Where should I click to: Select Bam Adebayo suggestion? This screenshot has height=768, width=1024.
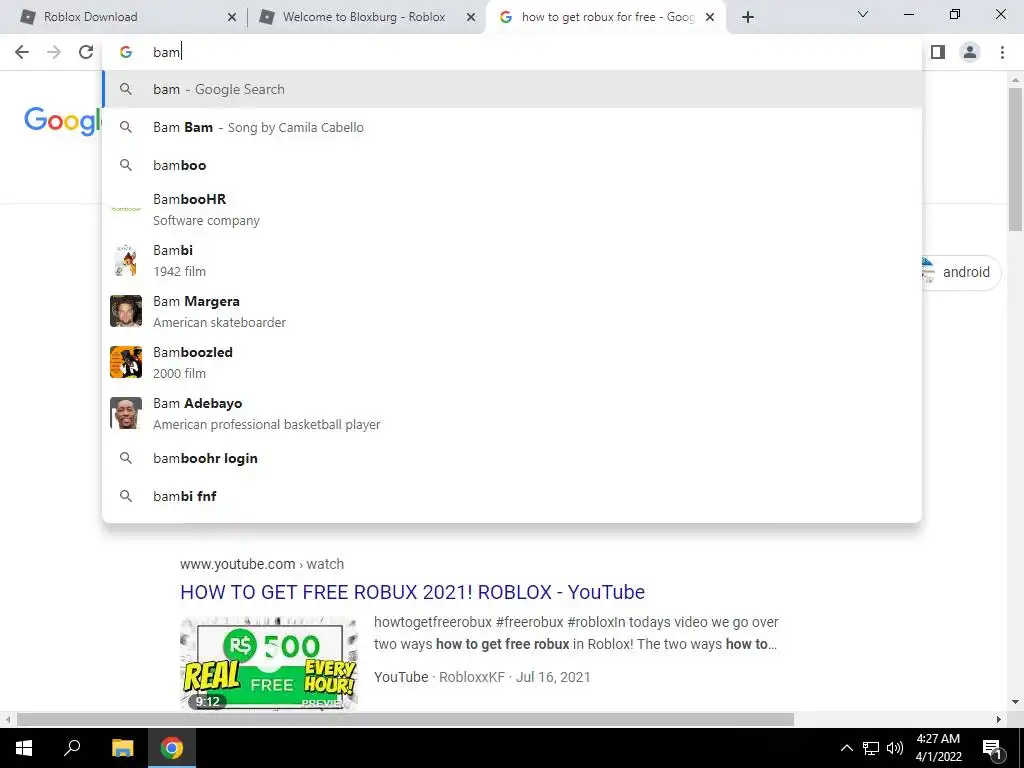click(512, 413)
